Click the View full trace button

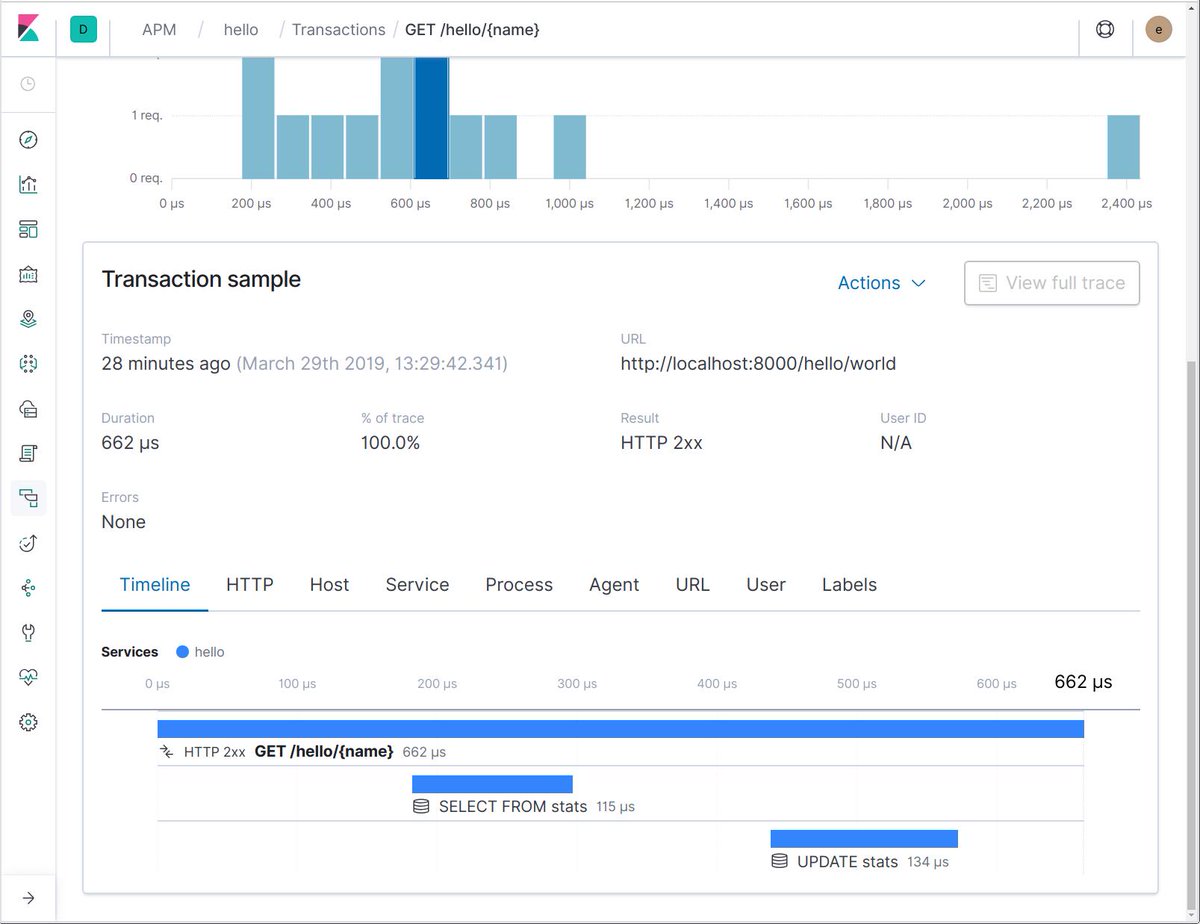pyautogui.click(x=1051, y=283)
